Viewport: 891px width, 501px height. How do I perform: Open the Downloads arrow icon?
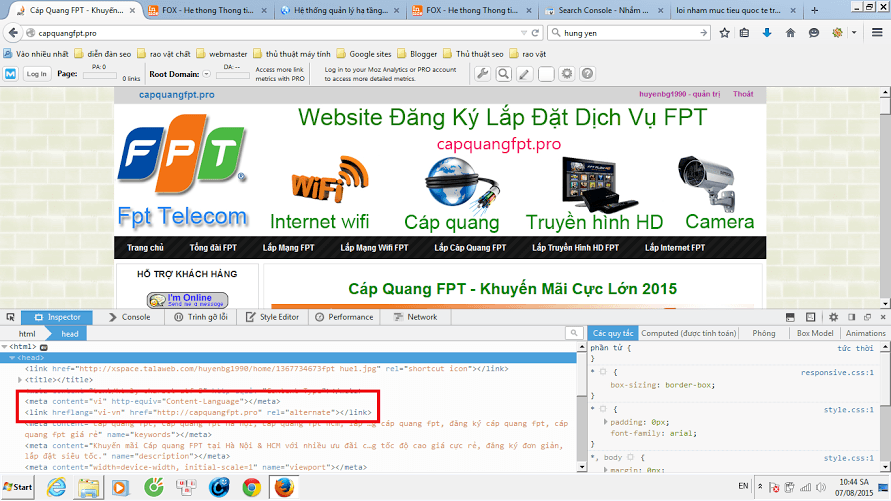pyautogui.click(x=767, y=33)
